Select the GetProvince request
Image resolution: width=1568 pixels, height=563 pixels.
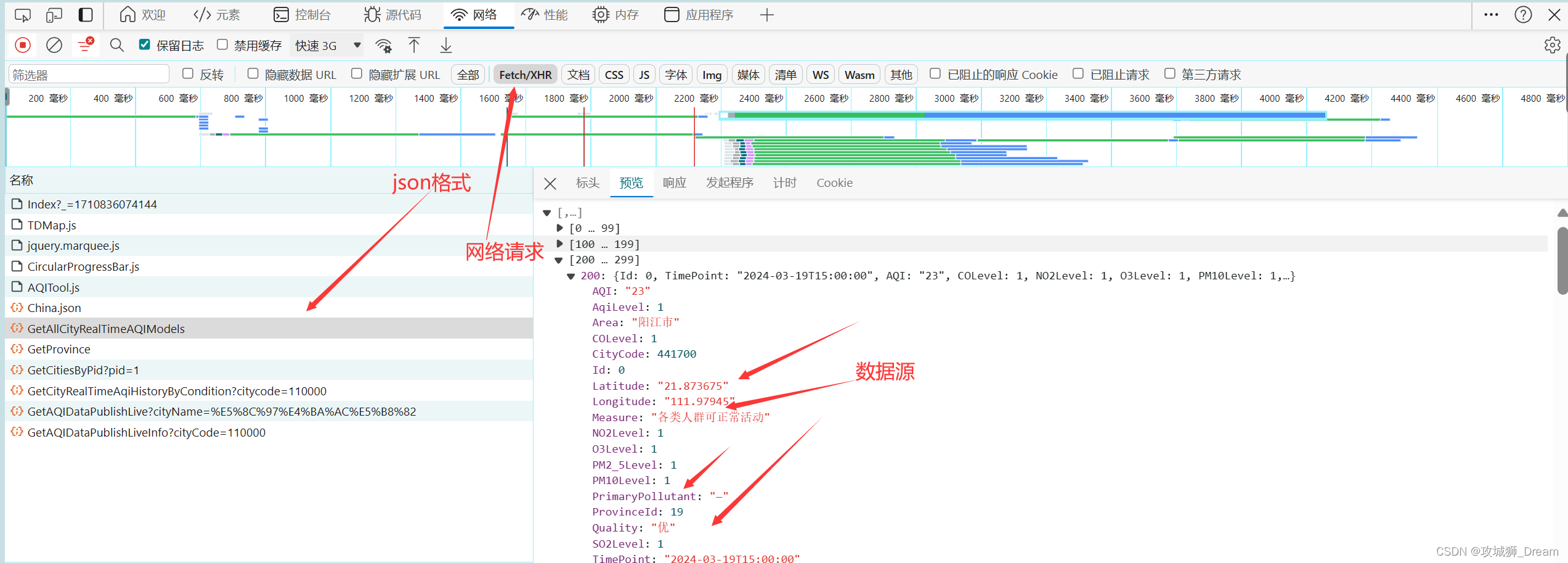click(x=269, y=350)
